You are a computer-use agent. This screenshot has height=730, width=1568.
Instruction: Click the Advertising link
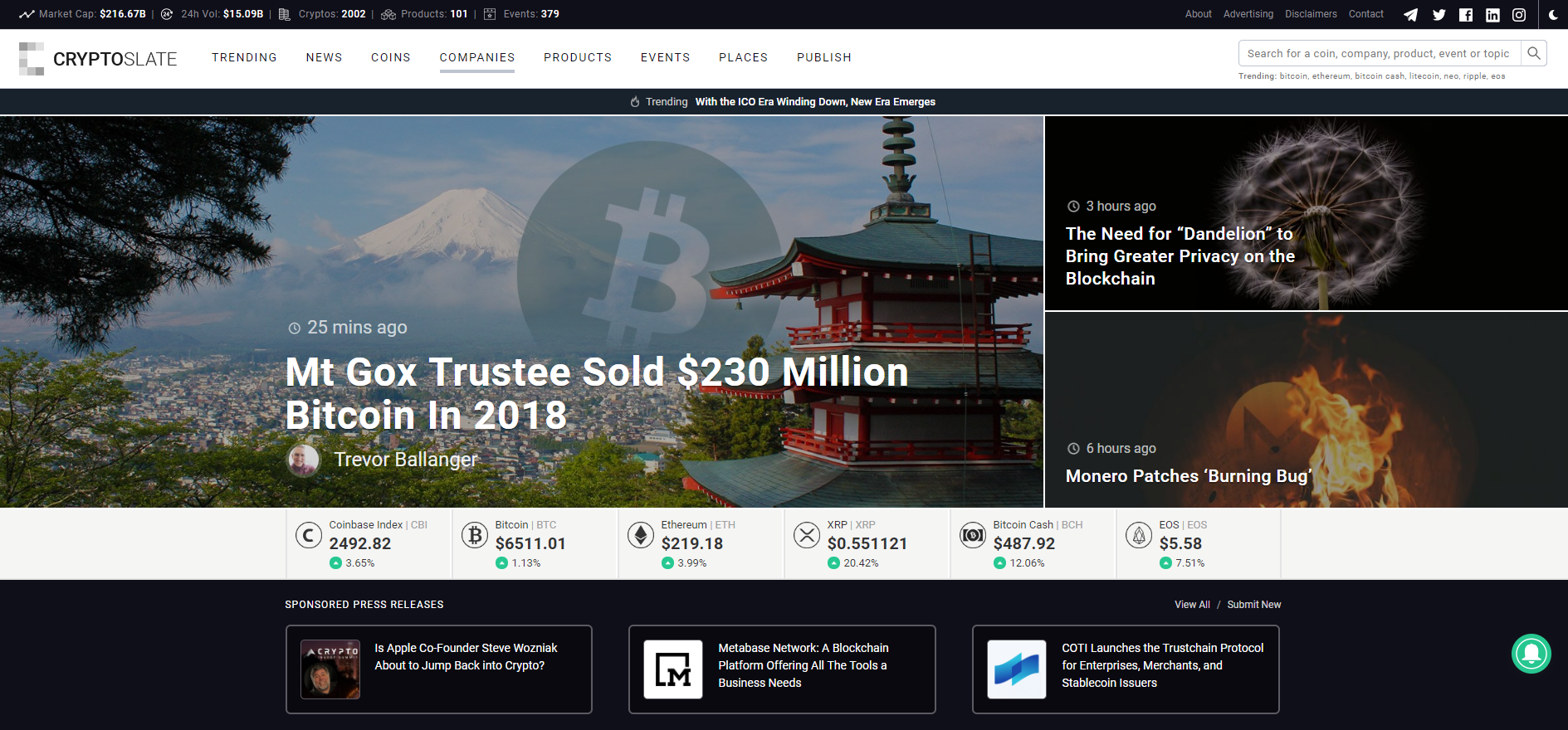(1248, 14)
